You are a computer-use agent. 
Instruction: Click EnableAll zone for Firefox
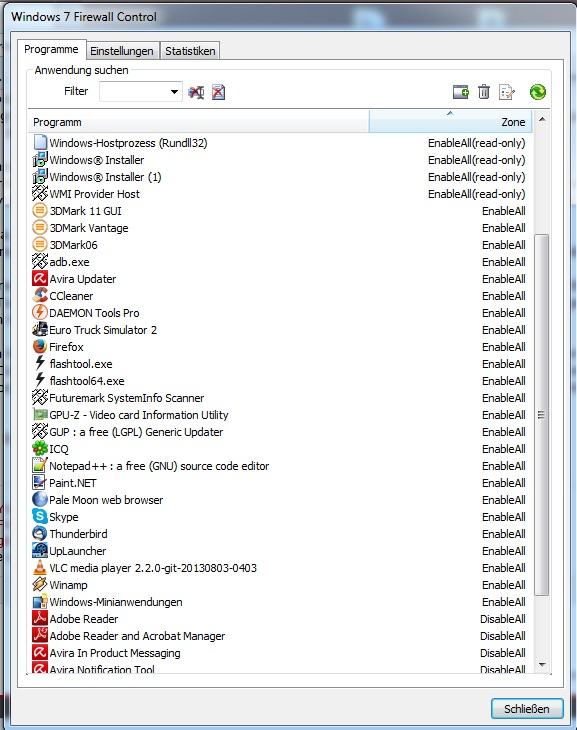(503, 347)
